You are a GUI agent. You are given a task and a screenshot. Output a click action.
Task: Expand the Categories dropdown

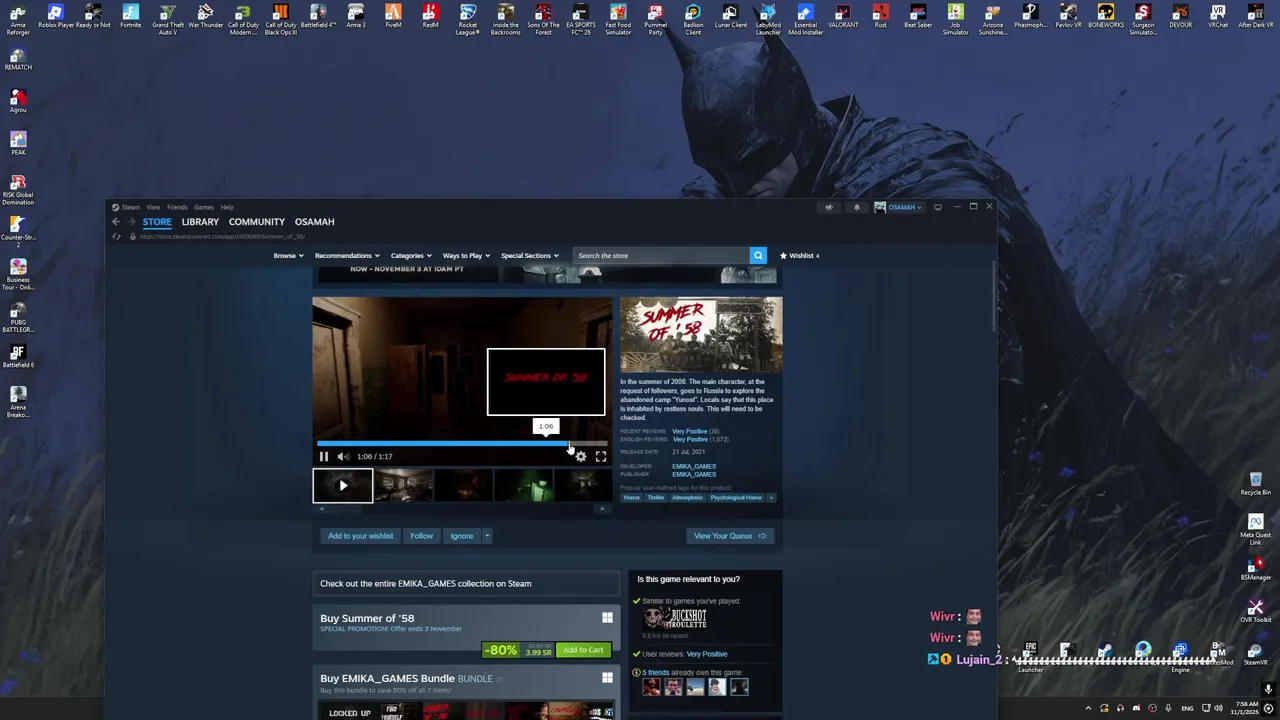(411, 255)
